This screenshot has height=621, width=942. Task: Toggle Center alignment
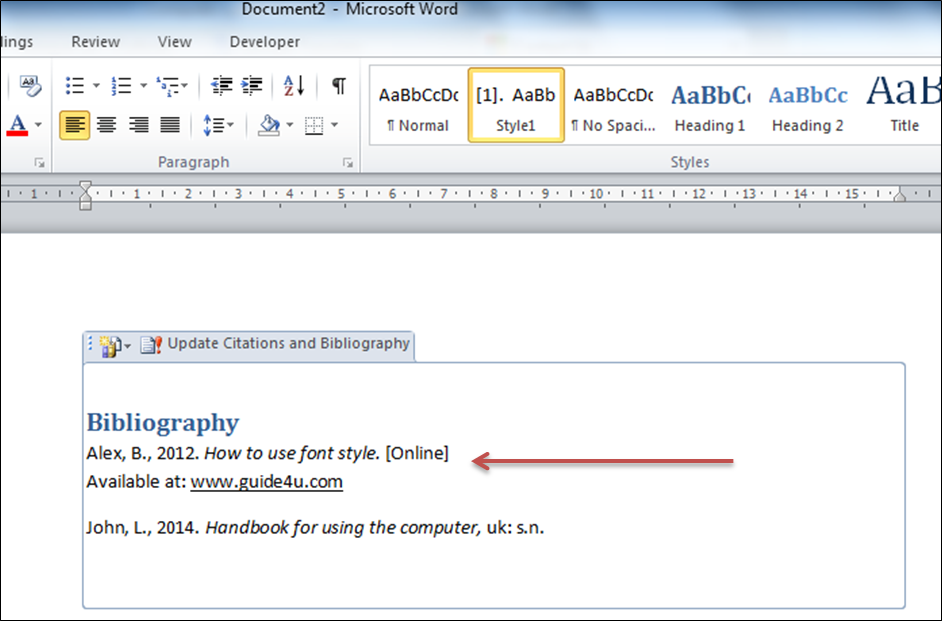(x=107, y=125)
